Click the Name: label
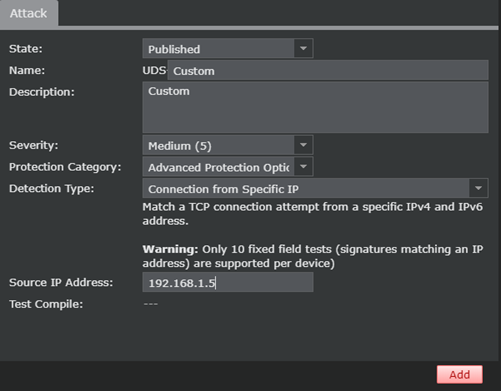The image size is (501, 391). point(27,70)
